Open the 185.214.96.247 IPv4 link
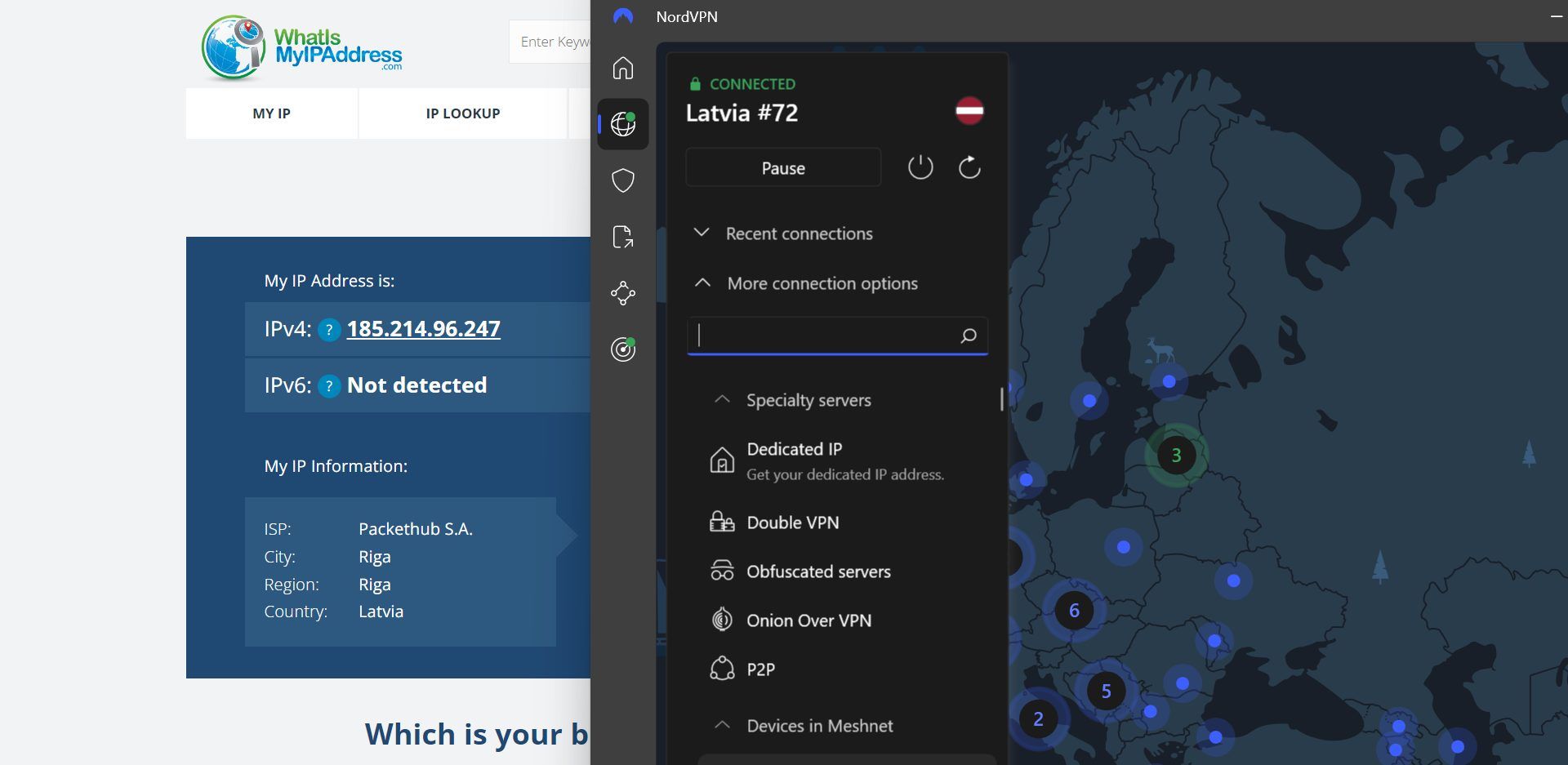The height and width of the screenshot is (765, 1568). [x=424, y=329]
